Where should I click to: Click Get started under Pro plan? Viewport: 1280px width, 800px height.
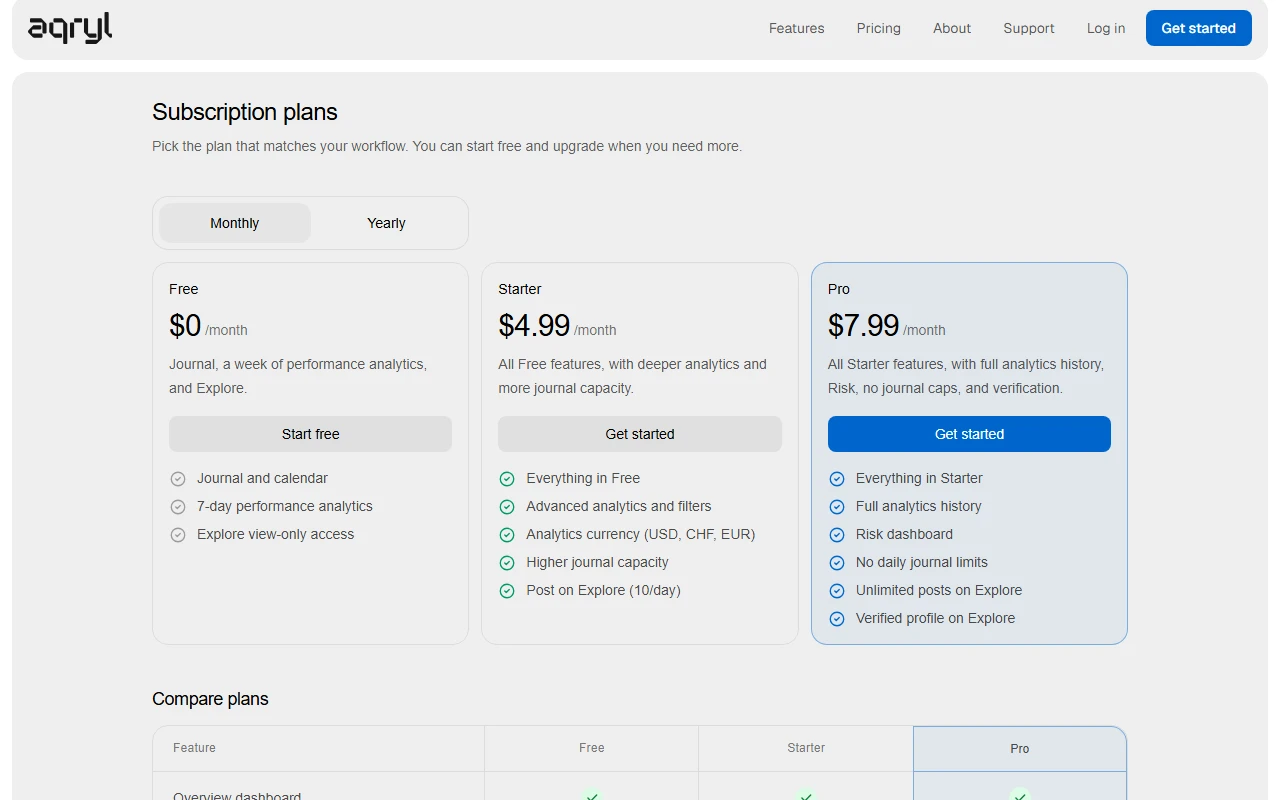click(969, 434)
